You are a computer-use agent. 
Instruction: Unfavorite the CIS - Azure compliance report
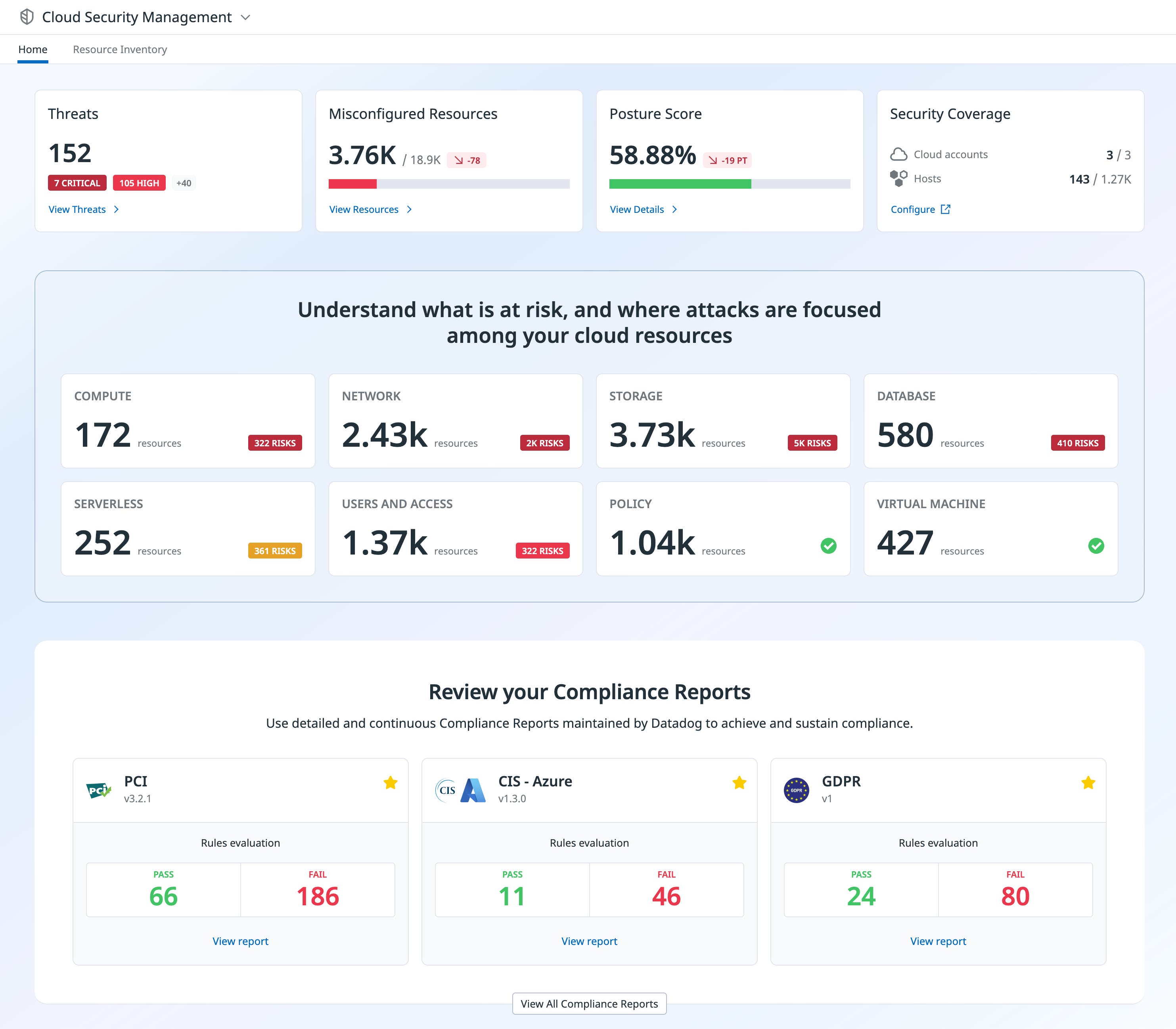tap(739, 782)
